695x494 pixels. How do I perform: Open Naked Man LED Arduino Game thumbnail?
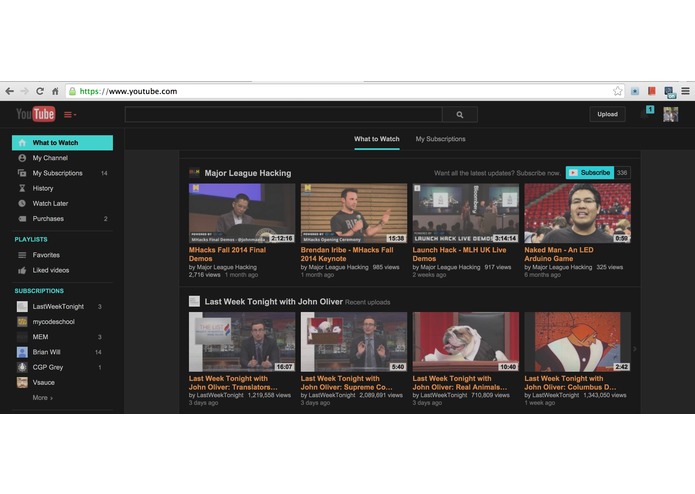(578, 213)
